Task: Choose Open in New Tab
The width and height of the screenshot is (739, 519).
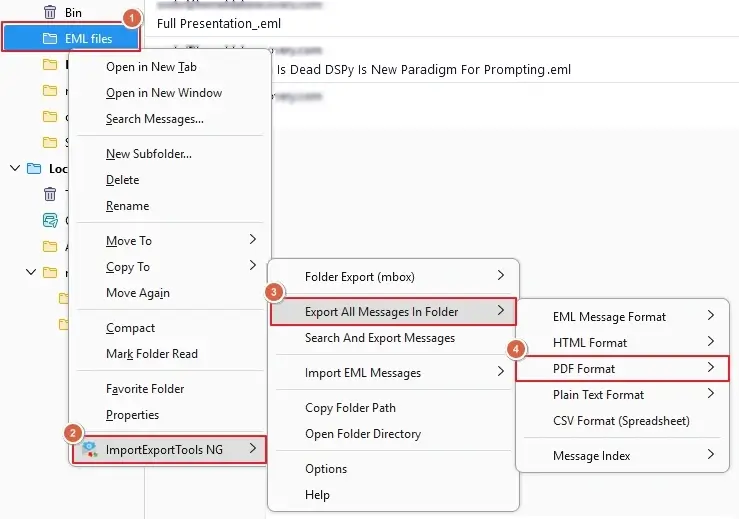Action: click(x=170, y=67)
